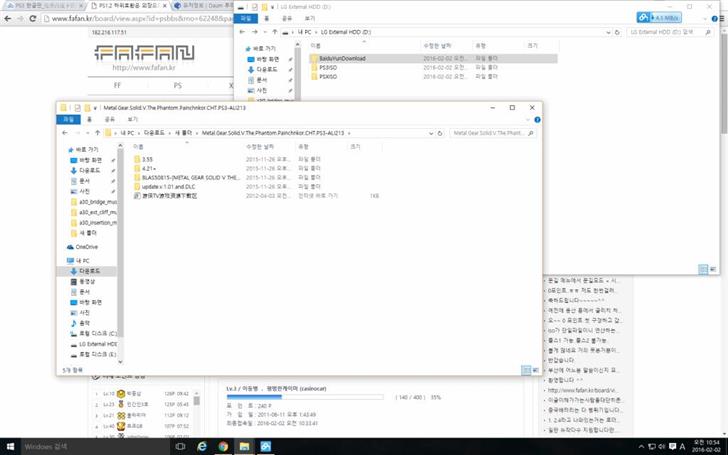
Task: Switch front window to details view layout
Action: tap(526, 370)
